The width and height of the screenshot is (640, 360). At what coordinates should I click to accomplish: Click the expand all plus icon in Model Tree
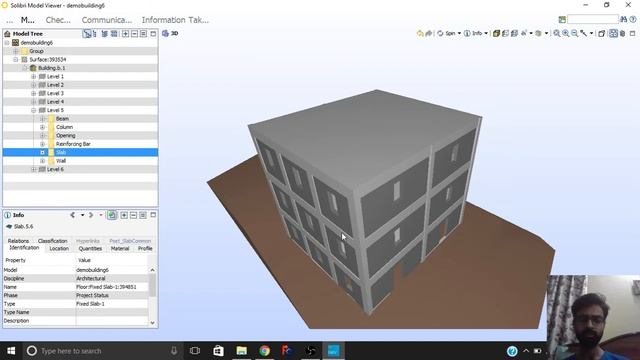pyautogui.click(x=125, y=34)
